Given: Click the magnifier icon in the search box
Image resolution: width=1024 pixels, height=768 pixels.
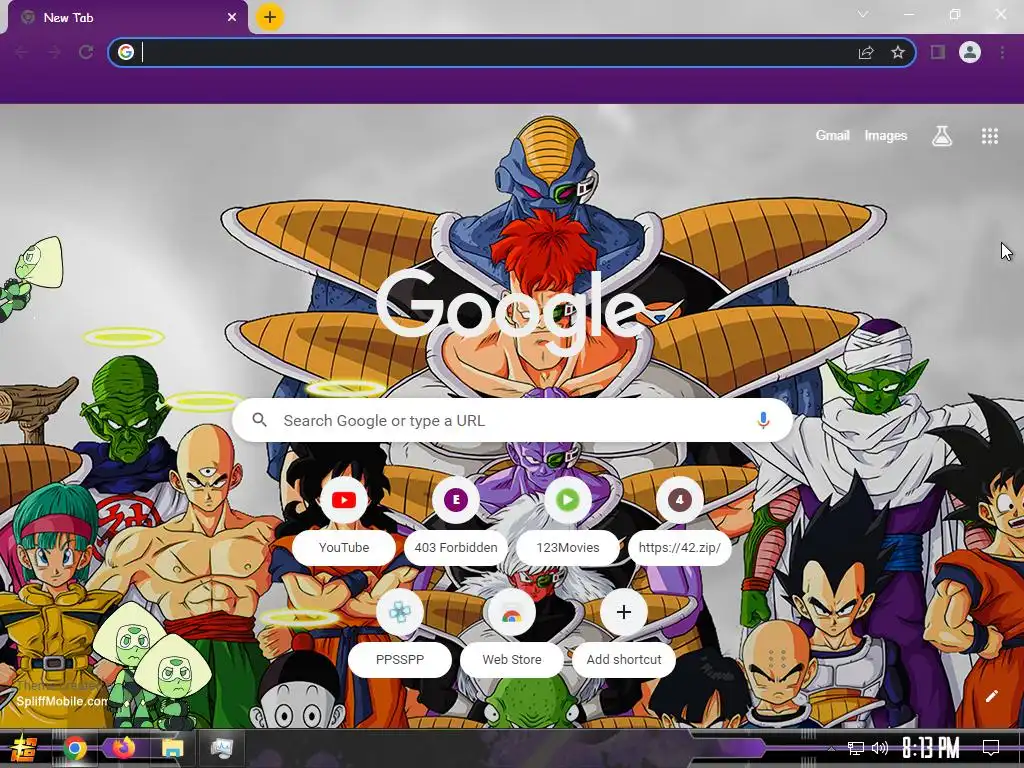Looking at the screenshot, I should (x=260, y=420).
